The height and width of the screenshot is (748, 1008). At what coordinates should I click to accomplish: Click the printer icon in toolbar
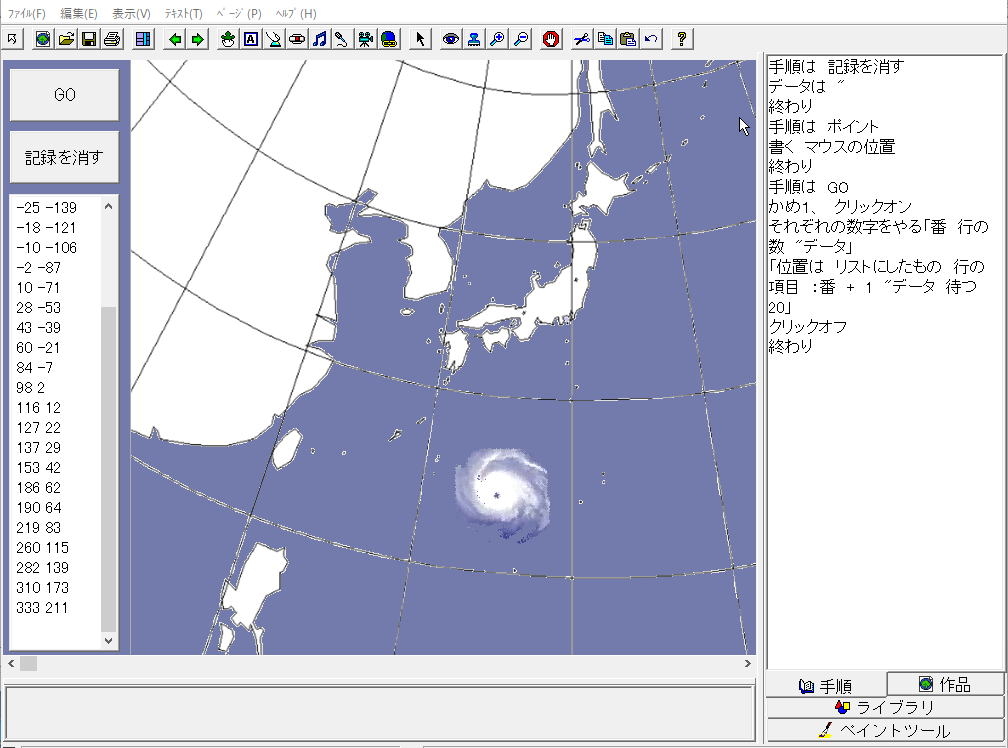point(112,39)
